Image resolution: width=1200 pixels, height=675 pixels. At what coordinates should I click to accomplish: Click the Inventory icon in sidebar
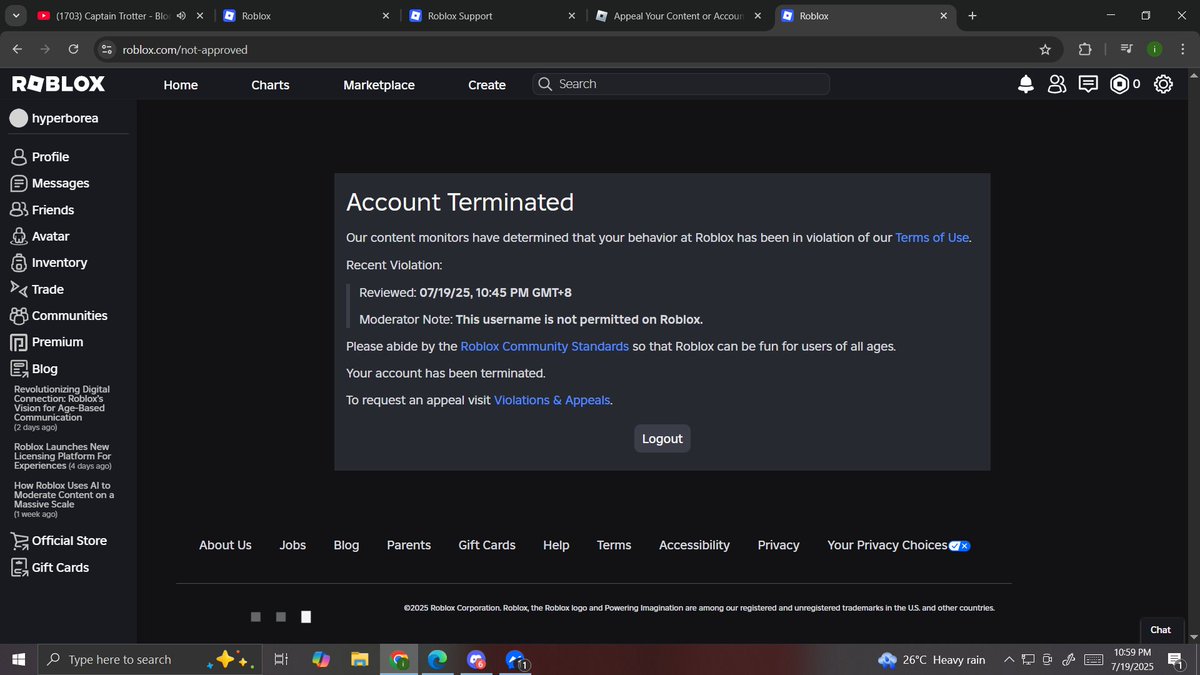[x=18, y=263]
